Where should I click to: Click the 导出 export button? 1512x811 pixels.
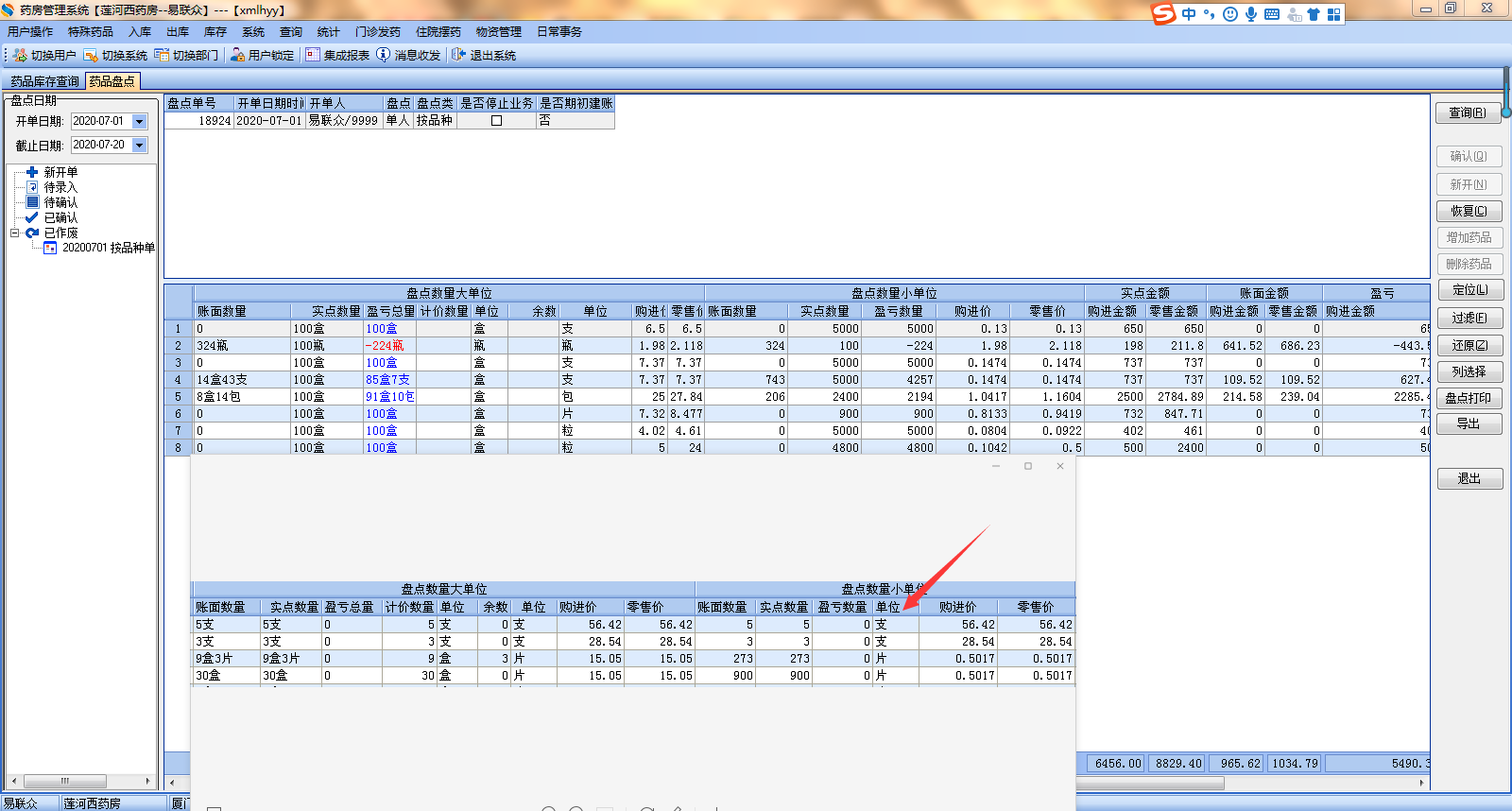[x=1469, y=424]
